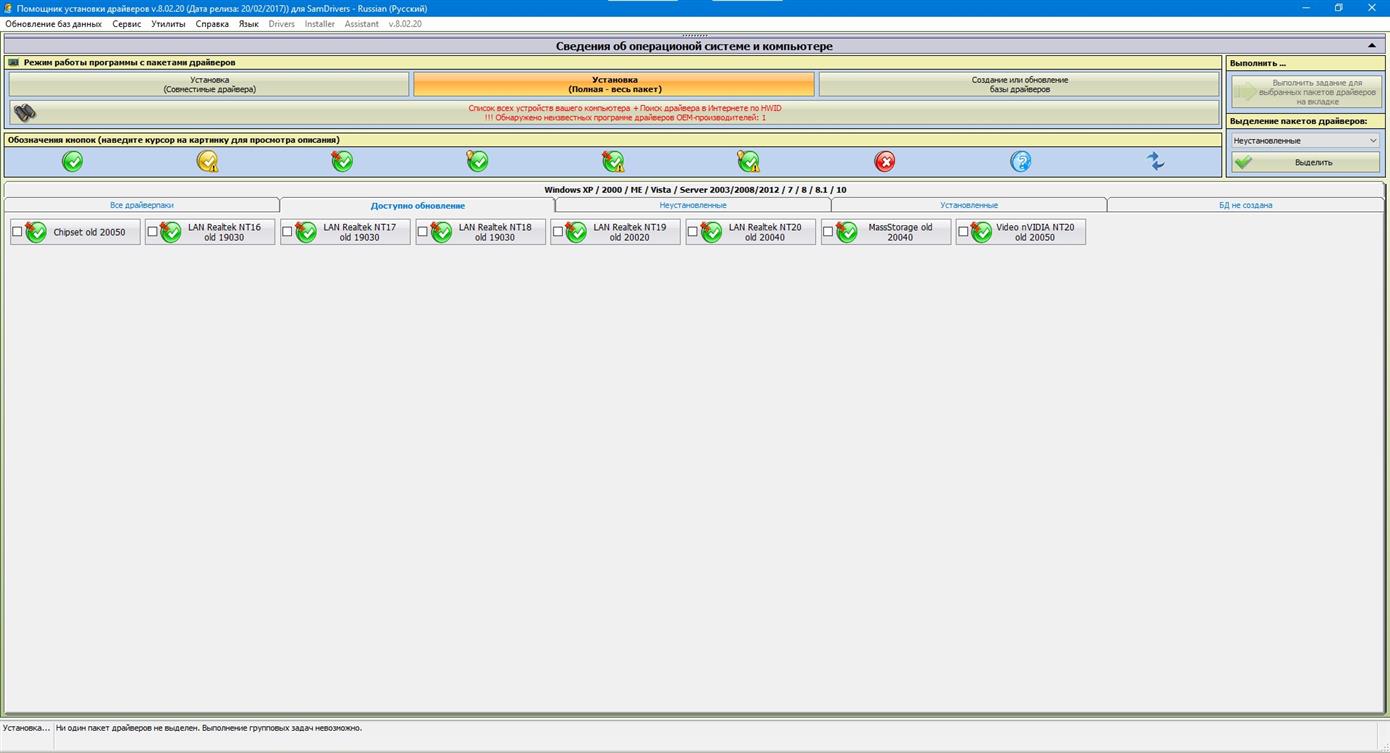Open the LAN Realtek NT19 old 20020 pack
The image size is (1390, 753).
[615, 232]
